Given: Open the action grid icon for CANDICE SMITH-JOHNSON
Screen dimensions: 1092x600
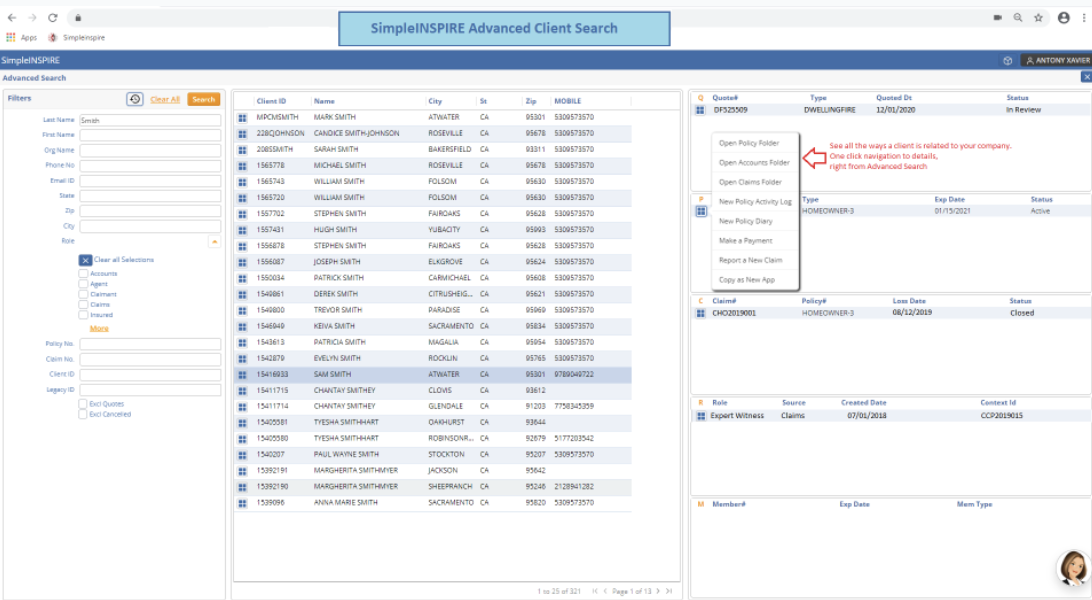Looking at the screenshot, I should click(x=242, y=134).
